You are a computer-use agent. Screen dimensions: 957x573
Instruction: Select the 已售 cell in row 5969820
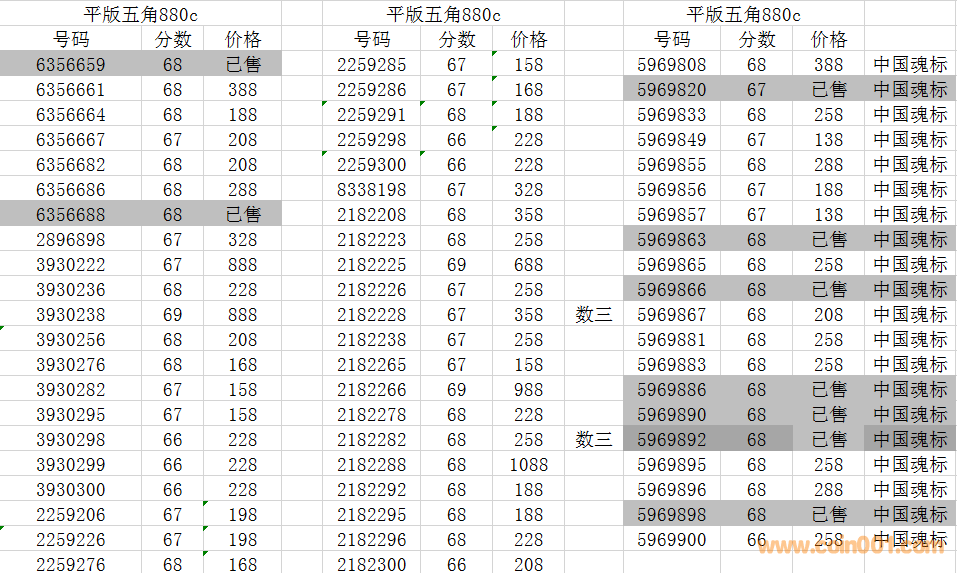click(x=828, y=89)
